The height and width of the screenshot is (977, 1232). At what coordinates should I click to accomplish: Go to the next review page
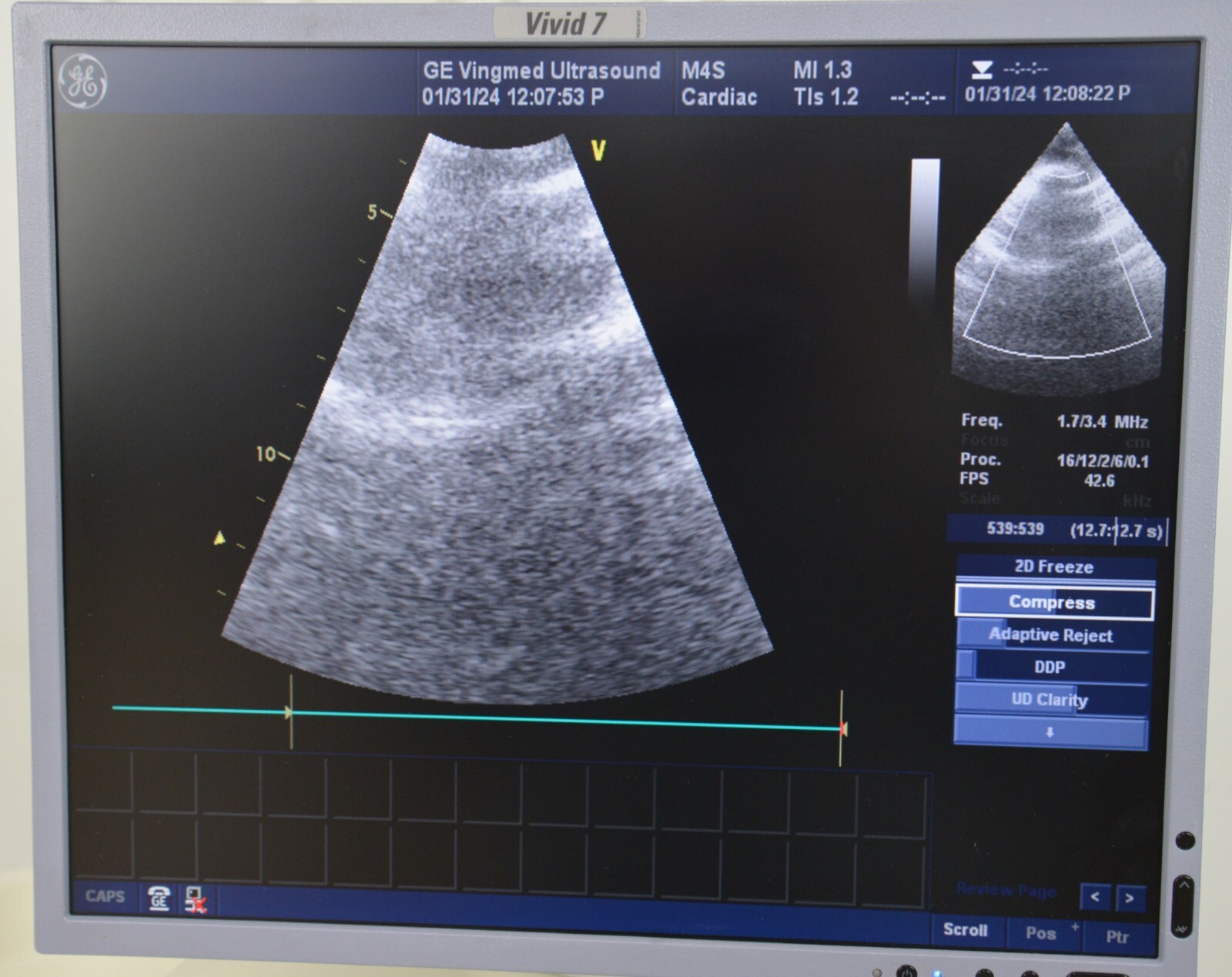(x=1130, y=898)
